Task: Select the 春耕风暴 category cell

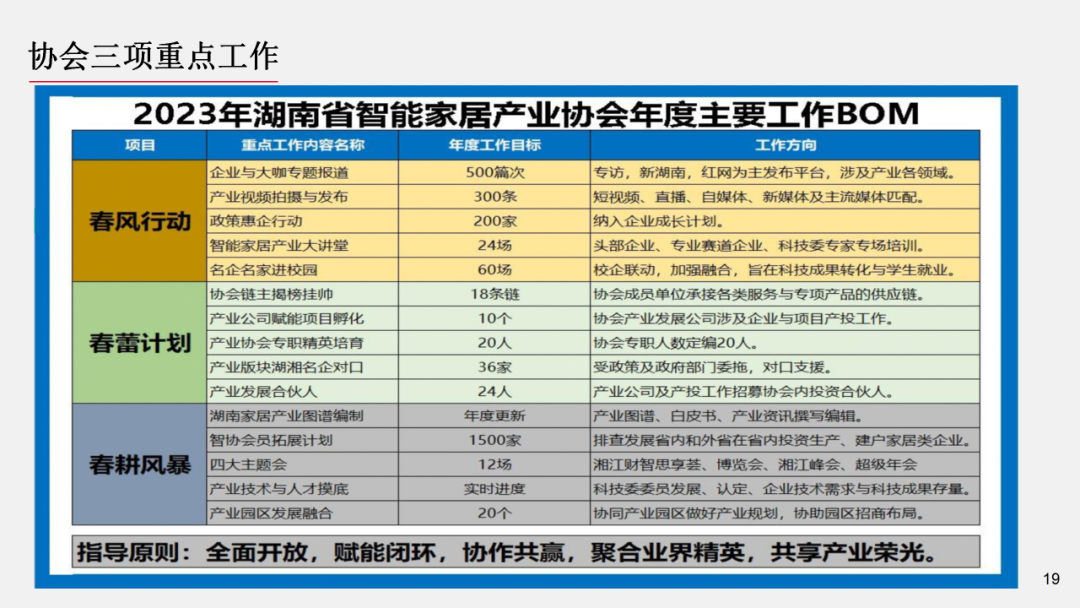Action: click(139, 465)
